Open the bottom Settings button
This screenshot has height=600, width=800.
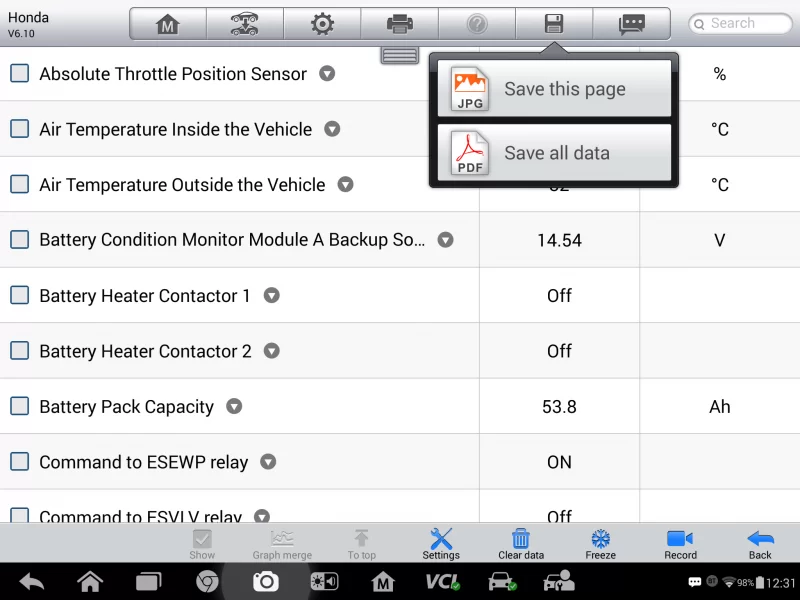441,543
